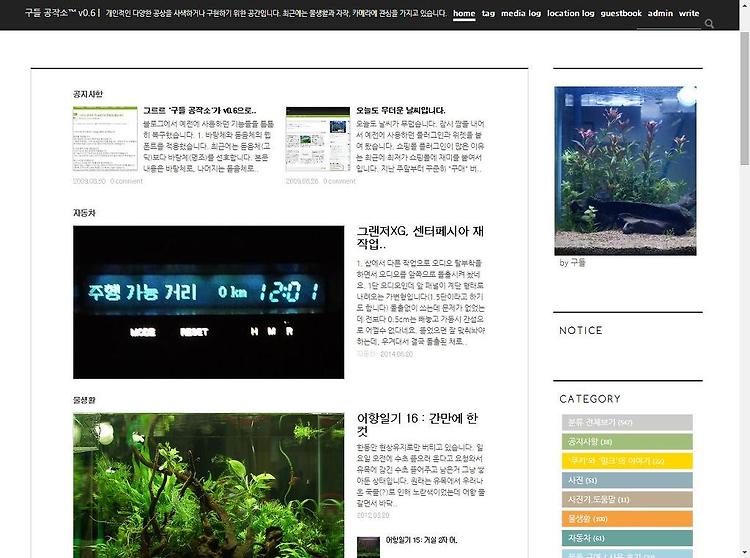Click the sidebar aquarium profile image
750x558 pixels.
click(x=625, y=171)
